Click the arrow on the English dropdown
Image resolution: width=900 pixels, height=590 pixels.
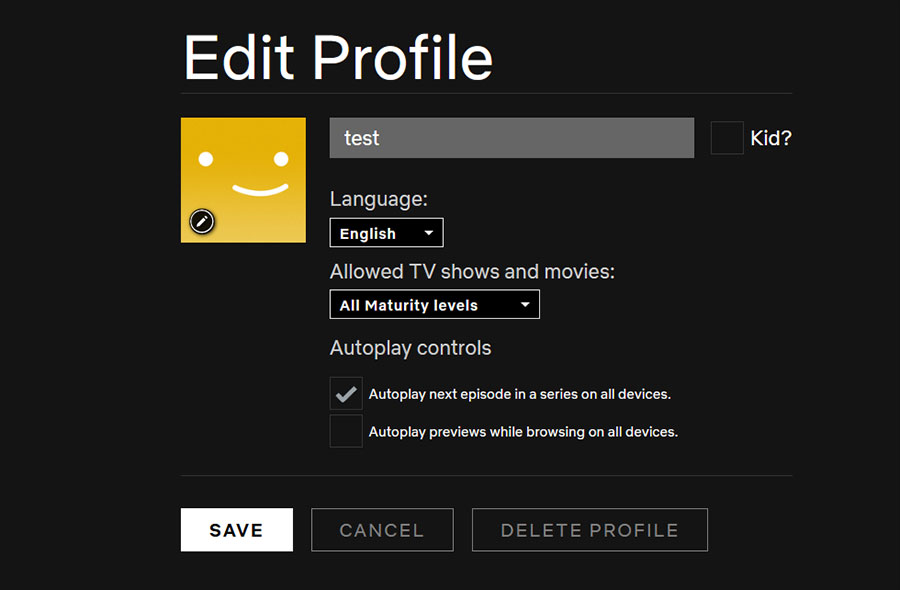coord(429,233)
